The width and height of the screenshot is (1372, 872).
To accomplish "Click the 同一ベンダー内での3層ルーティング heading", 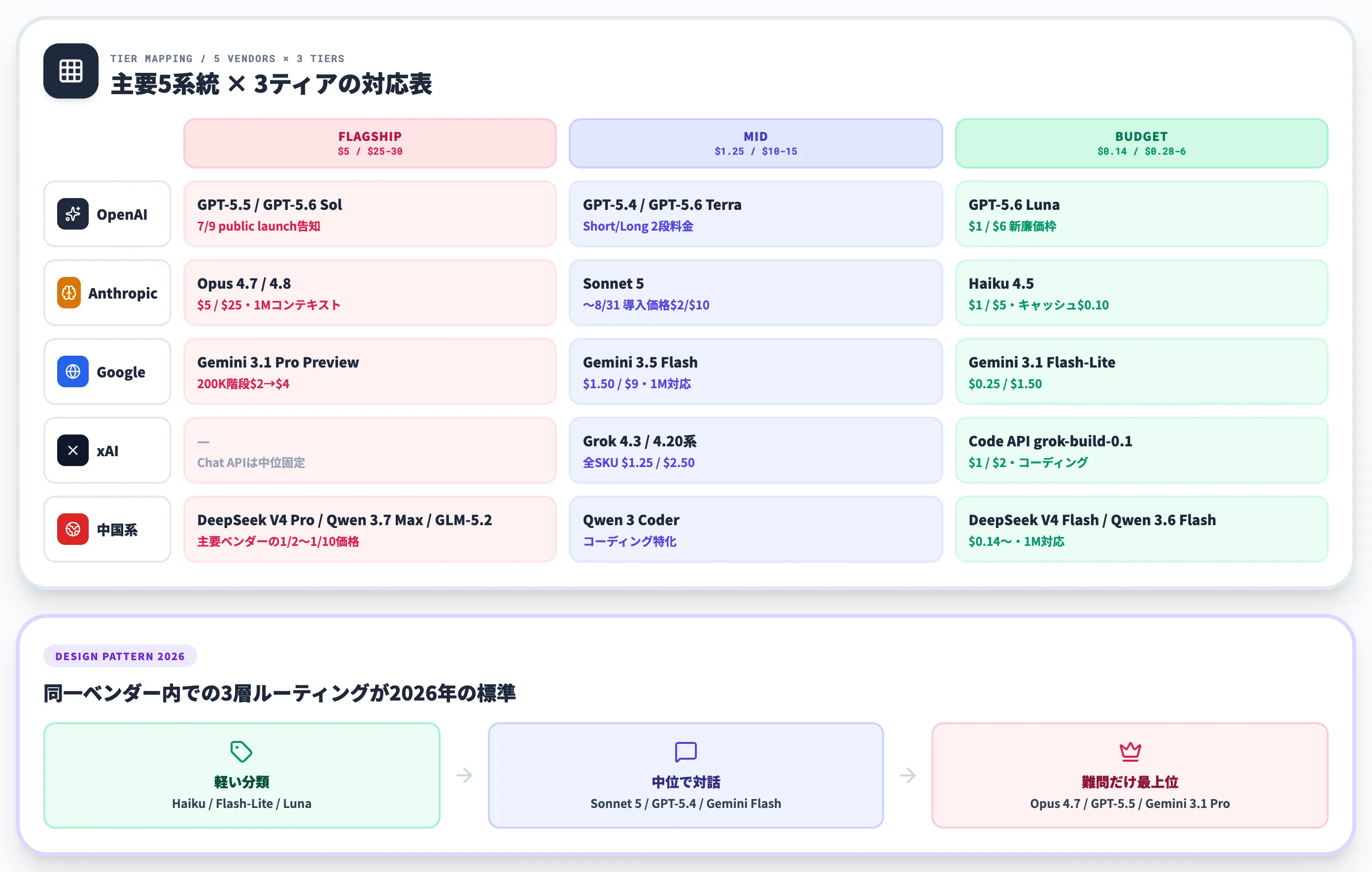I will (280, 693).
